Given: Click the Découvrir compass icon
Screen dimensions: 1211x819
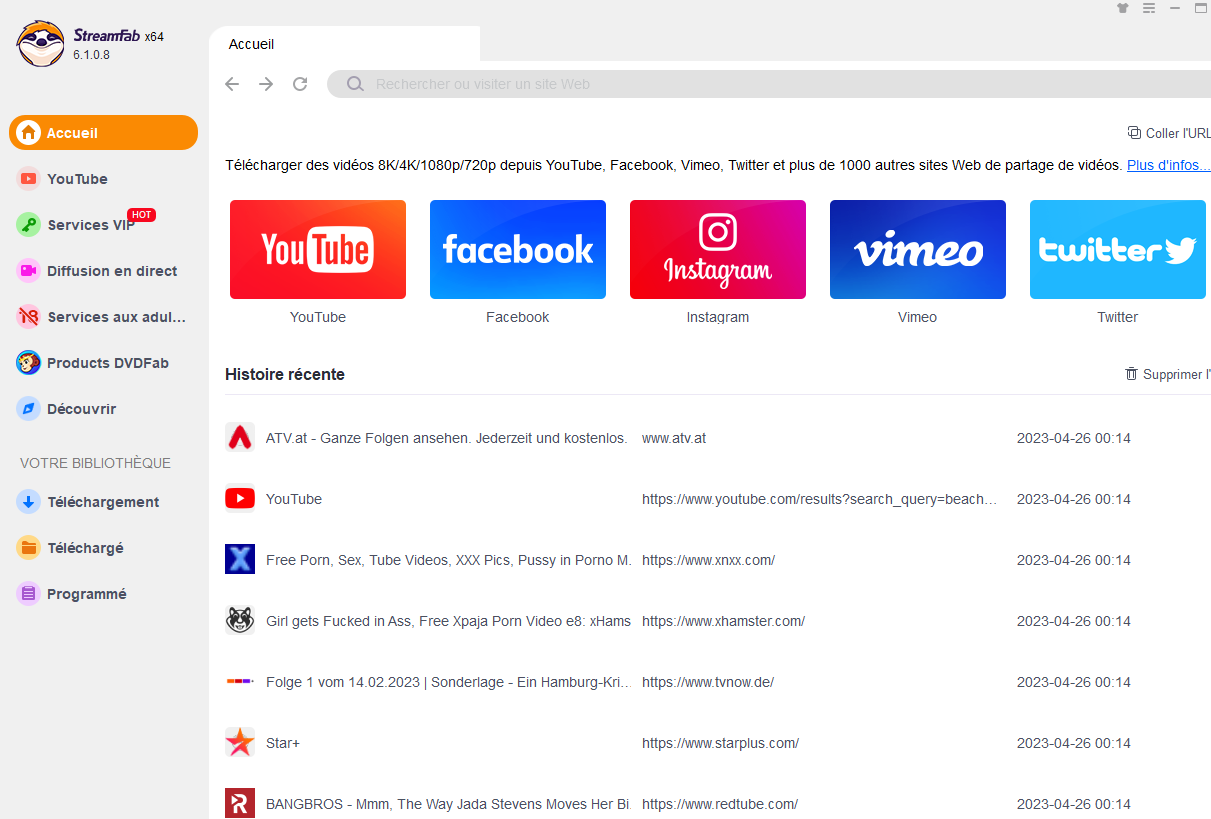Looking at the screenshot, I should click(29, 409).
